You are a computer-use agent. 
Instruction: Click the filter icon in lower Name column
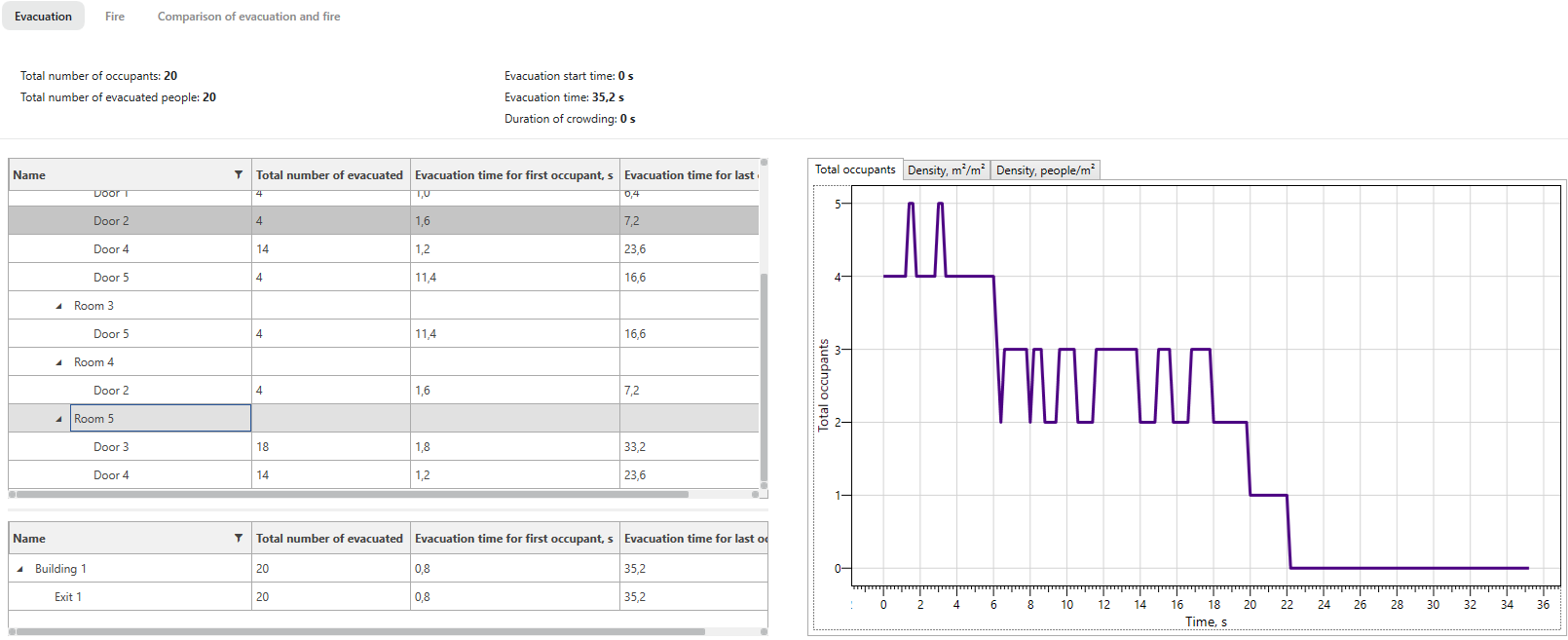(239, 539)
